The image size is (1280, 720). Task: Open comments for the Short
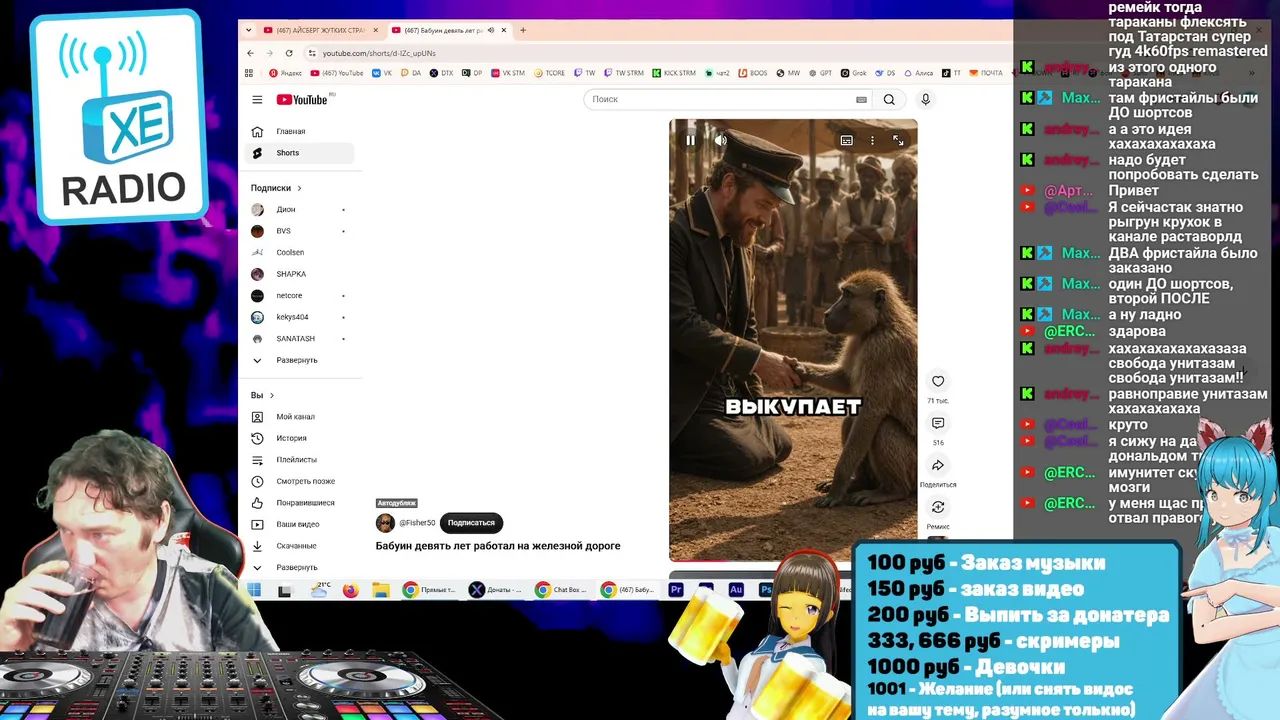coord(938,423)
